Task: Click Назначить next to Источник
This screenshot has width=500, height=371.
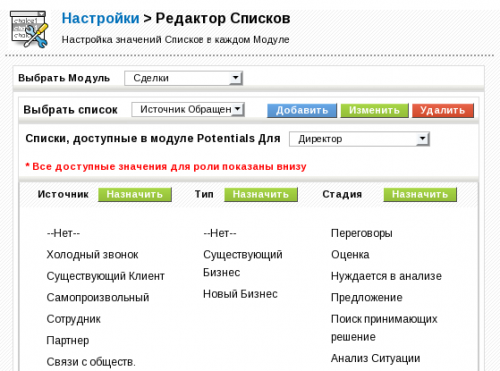Action: pos(135,194)
